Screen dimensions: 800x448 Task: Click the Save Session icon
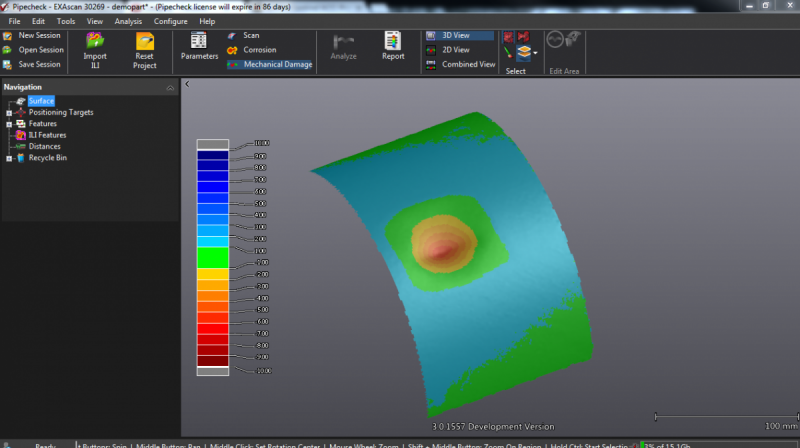pyautogui.click(x=7, y=64)
